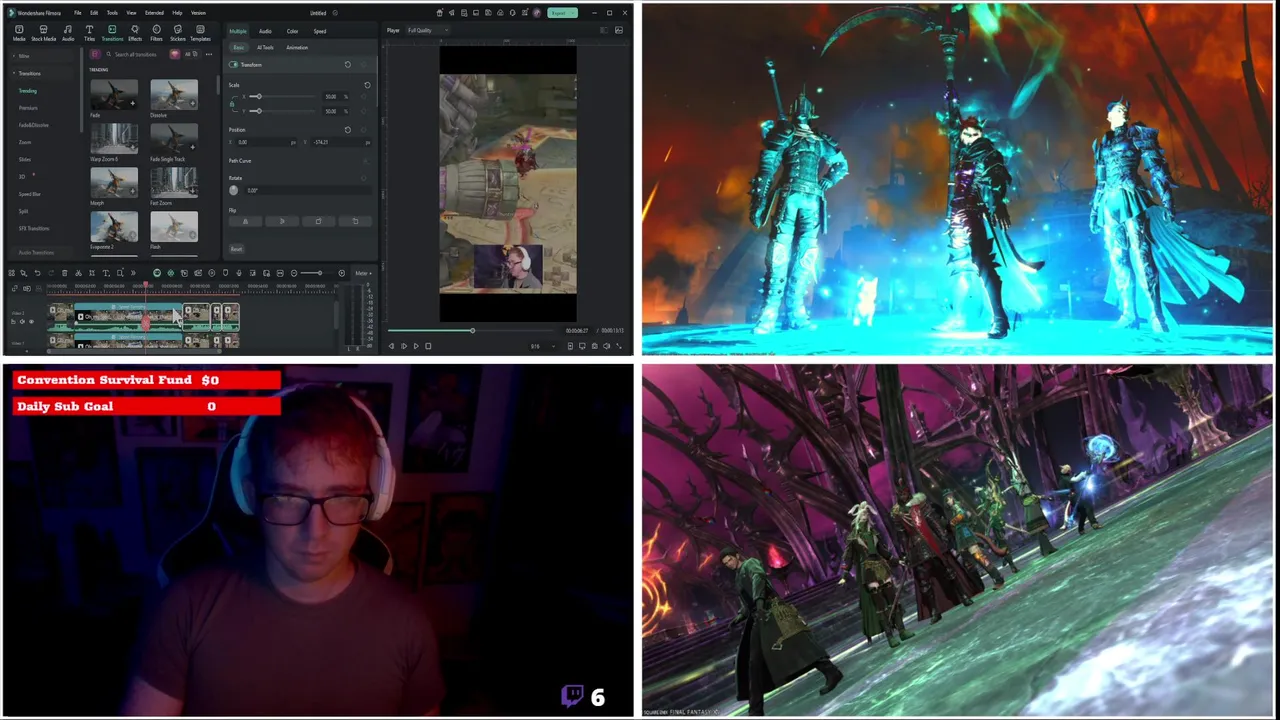Toggle the Position keyframe diamond
Screen dimensions: 1280x720
pos(364,129)
